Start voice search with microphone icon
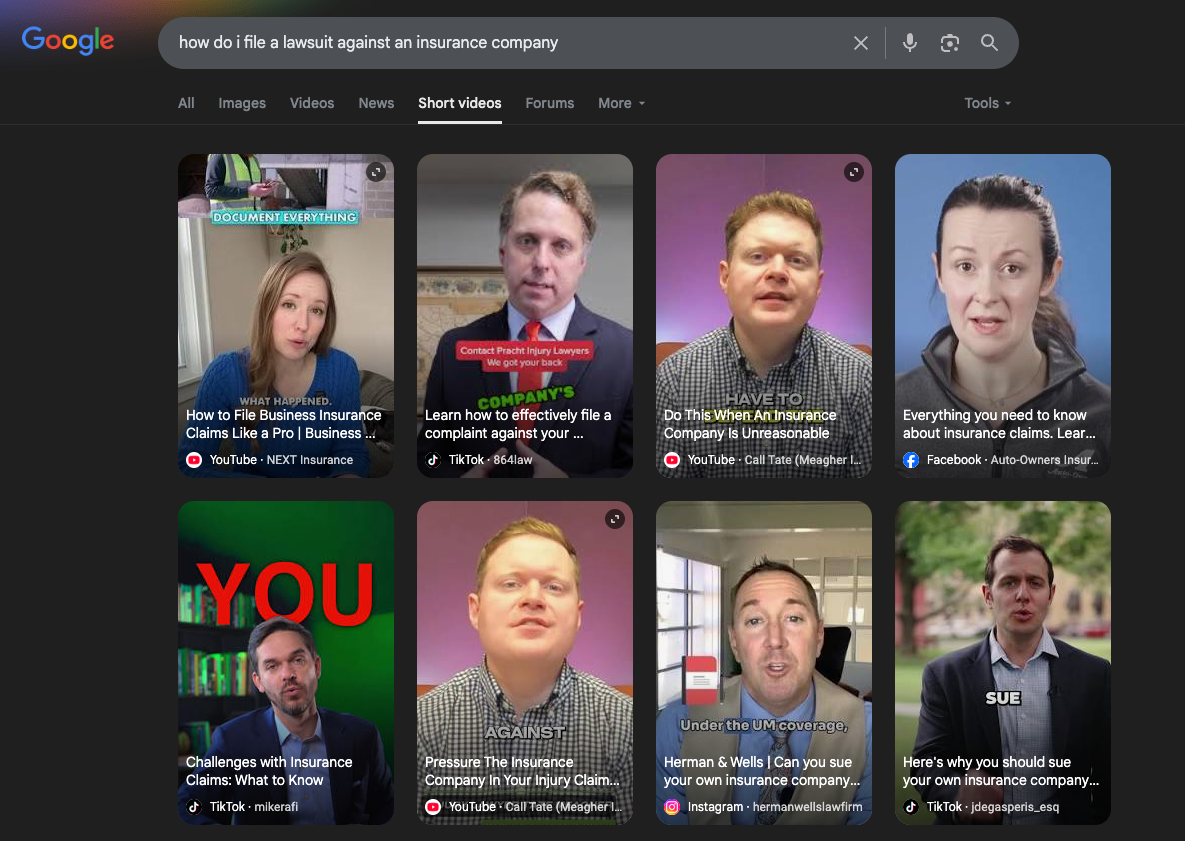 (910, 43)
